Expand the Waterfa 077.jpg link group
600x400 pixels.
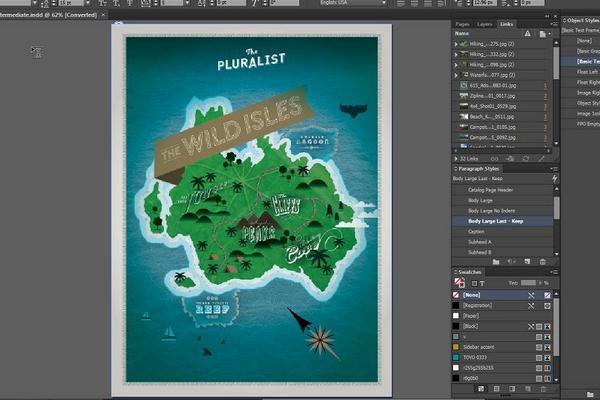click(456, 75)
